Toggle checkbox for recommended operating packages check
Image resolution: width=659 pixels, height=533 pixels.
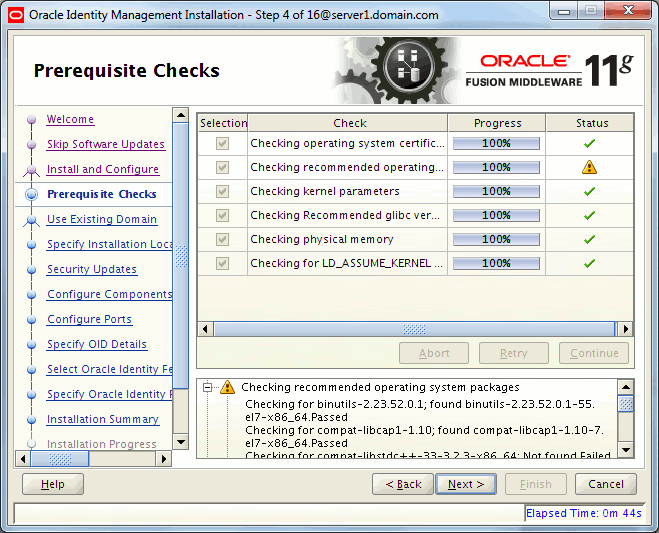(x=222, y=167)
